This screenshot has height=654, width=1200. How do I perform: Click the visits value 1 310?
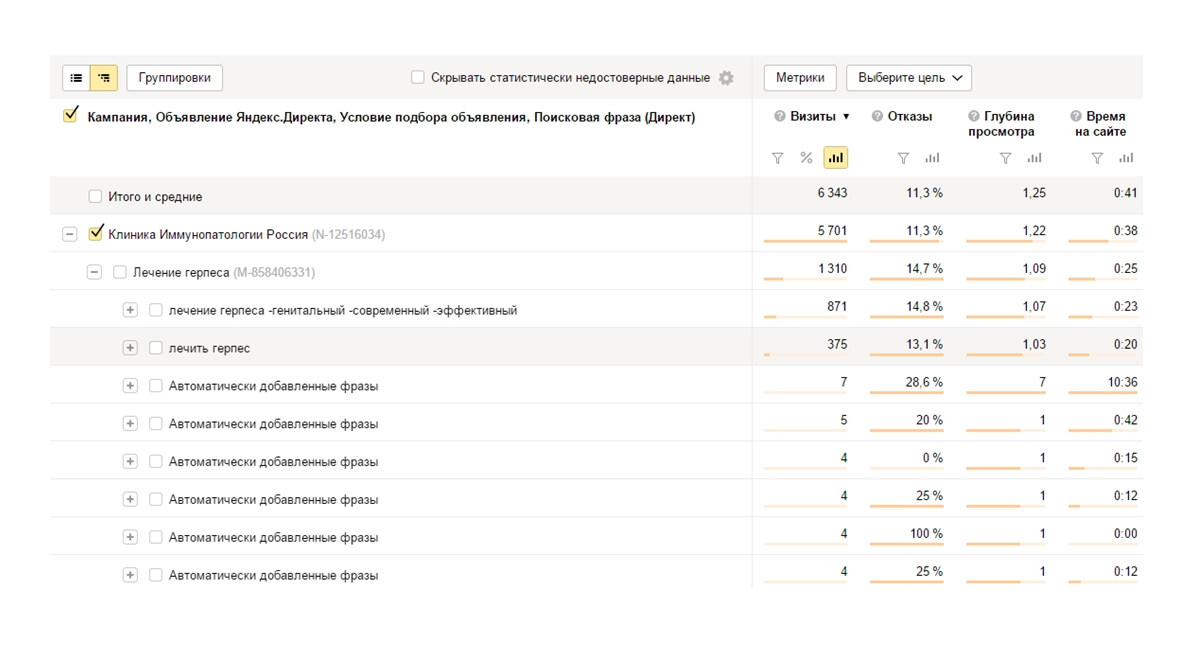pyautogui.click(x=832, y=269)
